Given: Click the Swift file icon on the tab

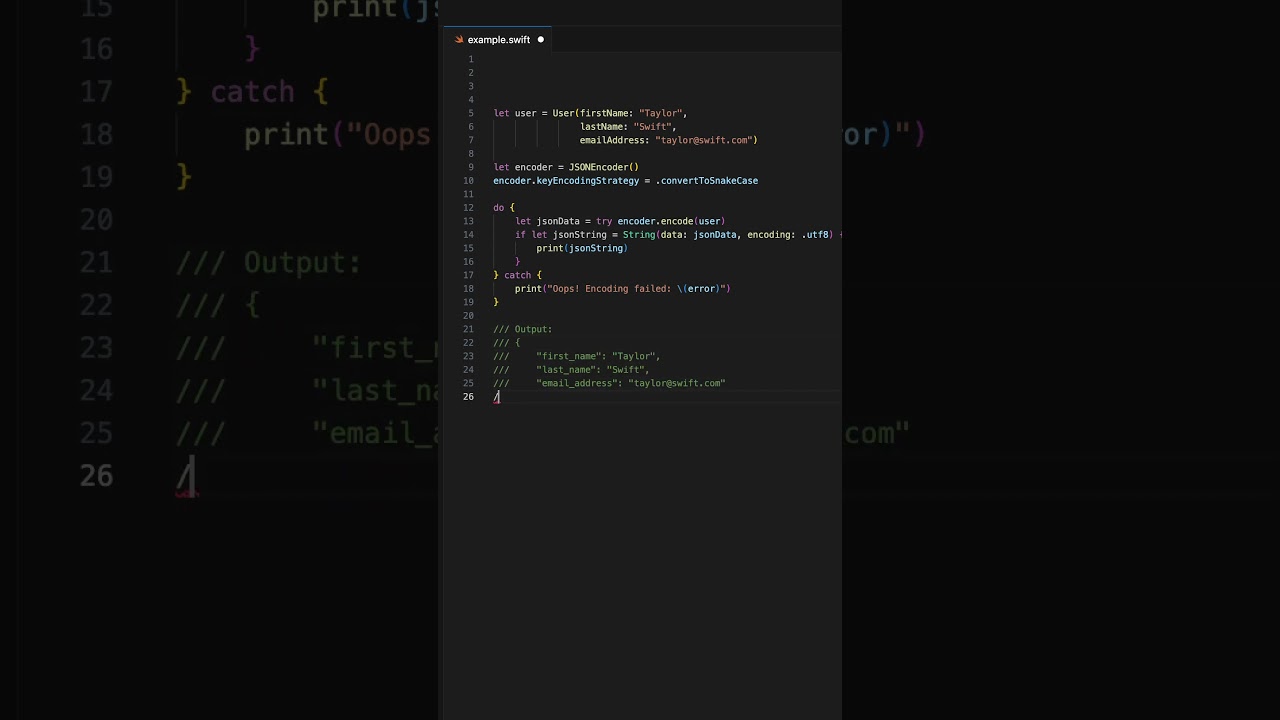Looking at the screenshot, I should click(459, 40).
